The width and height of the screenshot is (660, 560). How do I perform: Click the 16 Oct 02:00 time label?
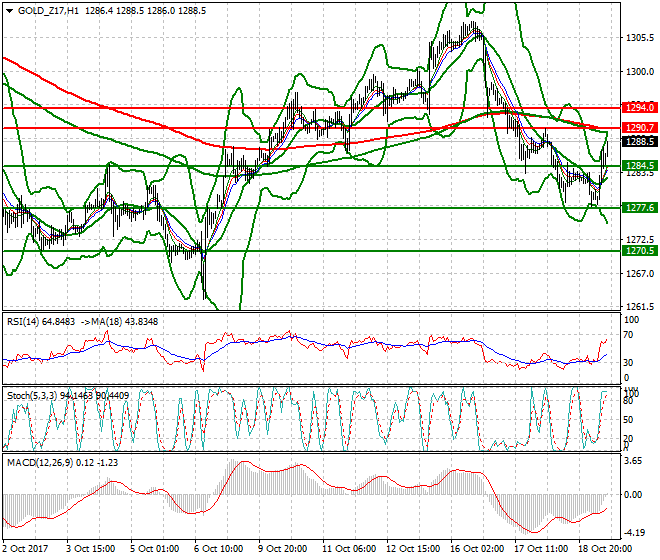[477, 549]
